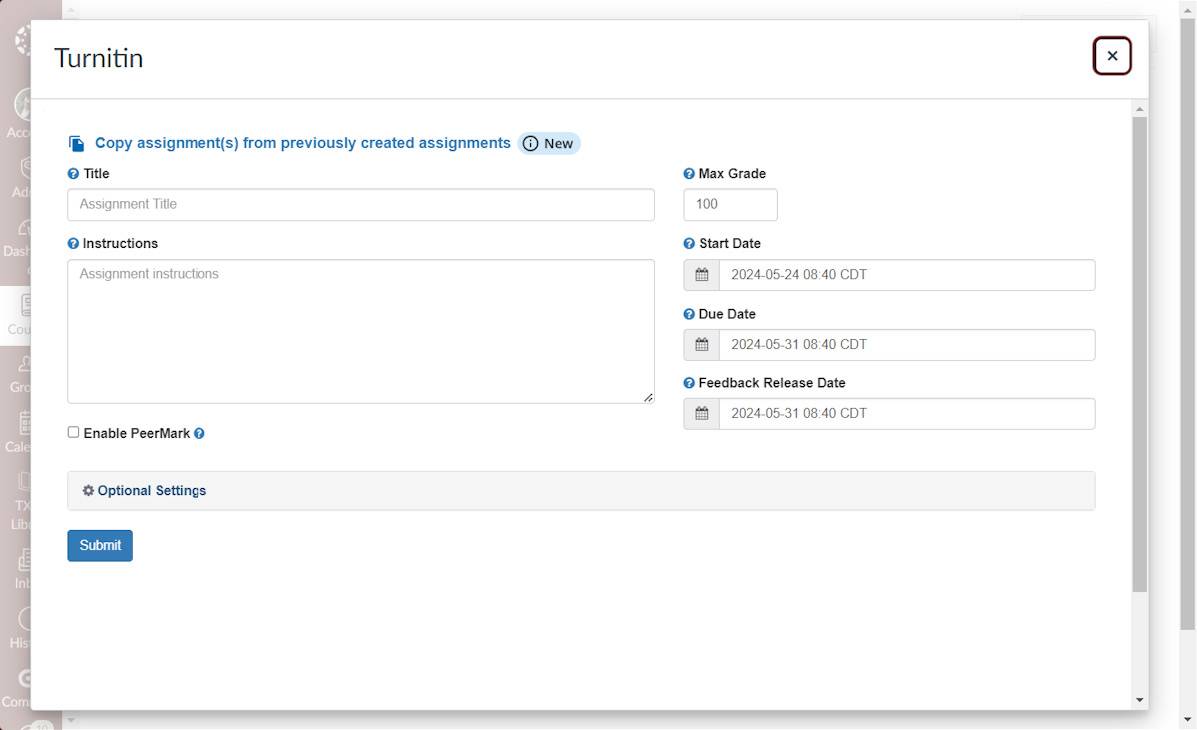Click the Due Date help icon
Viewport: 1197px width, 730px height.
(x=689, y=314)
